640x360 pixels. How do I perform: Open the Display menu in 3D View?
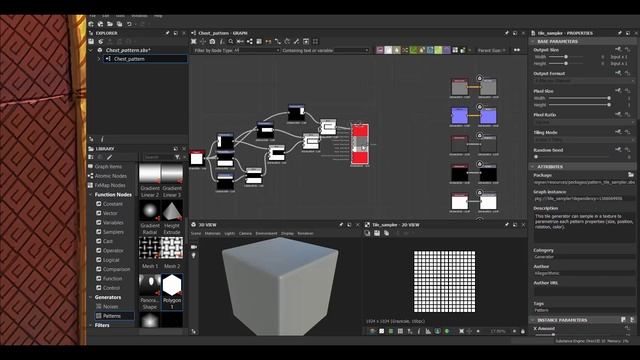point(287,233)
